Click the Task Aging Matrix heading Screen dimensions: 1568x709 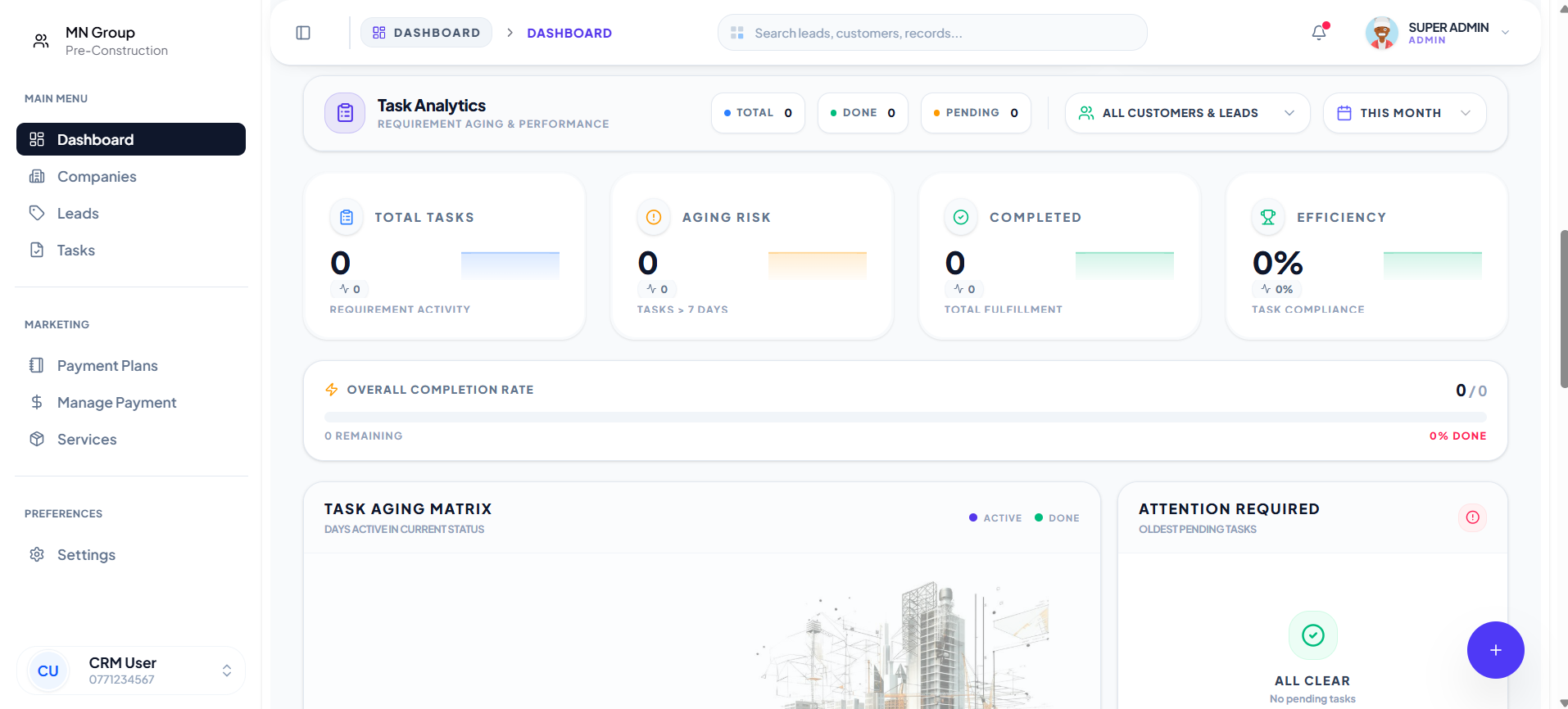coord(408,508)
